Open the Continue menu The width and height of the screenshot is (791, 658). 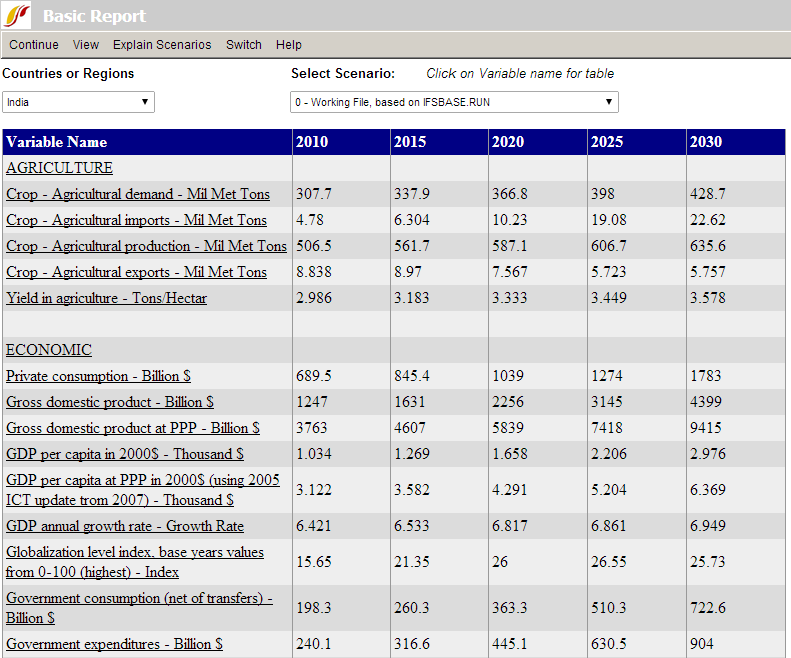tap(34, 45)
